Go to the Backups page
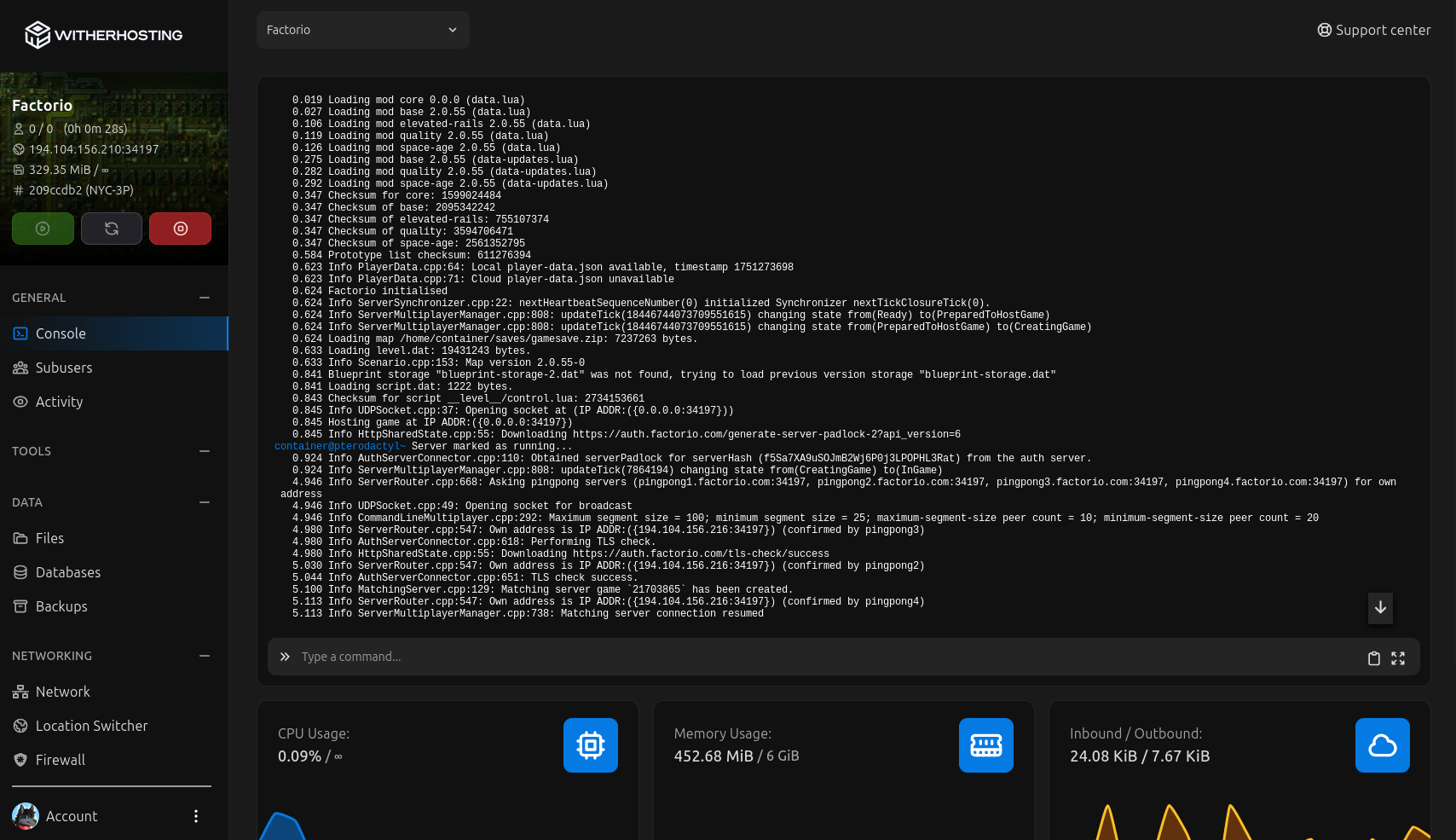Image resolution: width=1456 pixels, height=840 pixels. pos(61,606)
